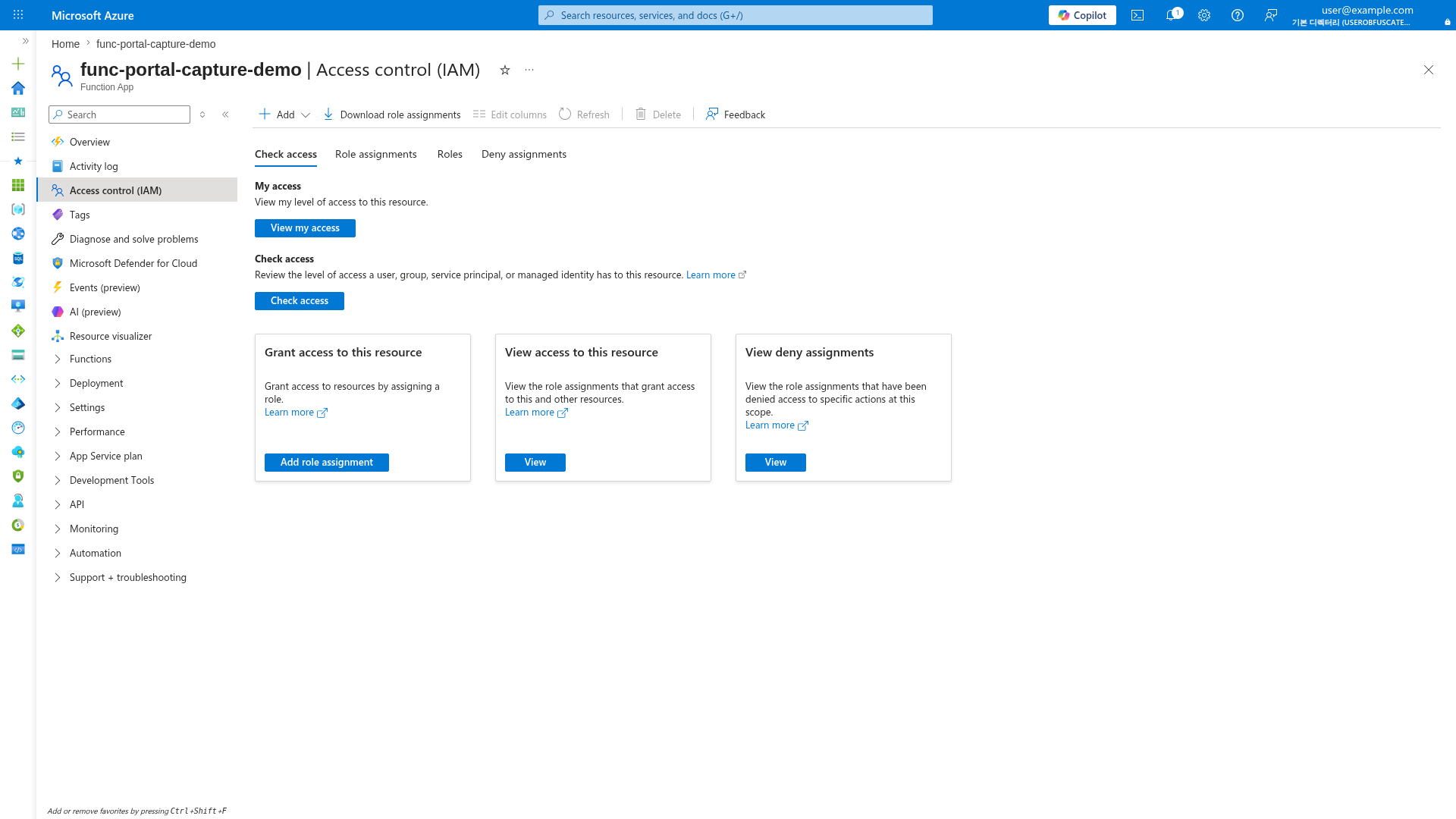
Task: Focus the global search resources bar
Action: point(736,15)
